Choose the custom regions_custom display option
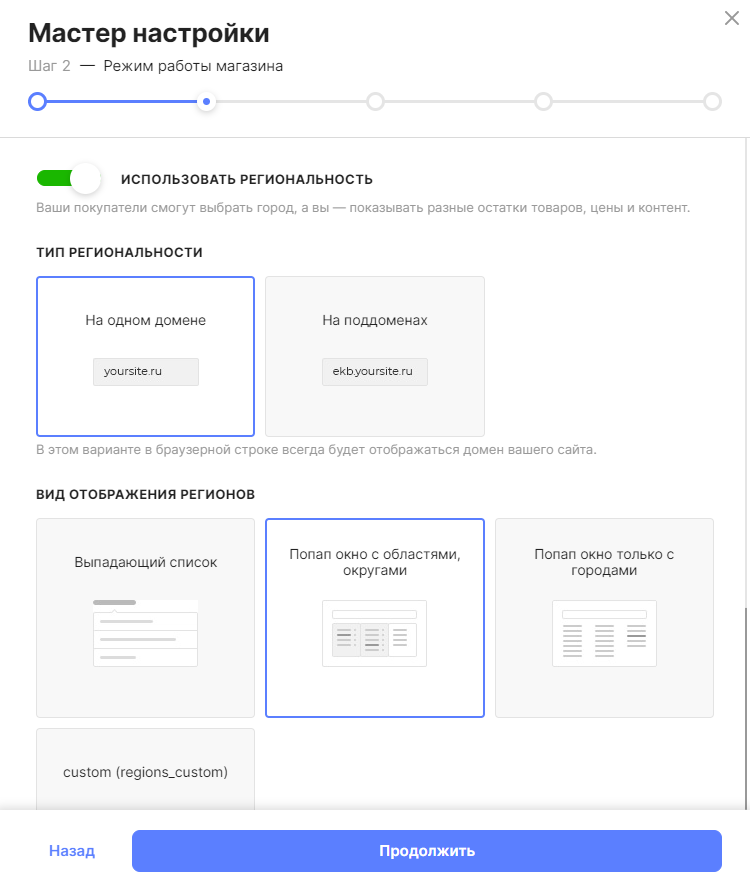The height and width of the screenshot is (886, 750). tap(145, 770)
